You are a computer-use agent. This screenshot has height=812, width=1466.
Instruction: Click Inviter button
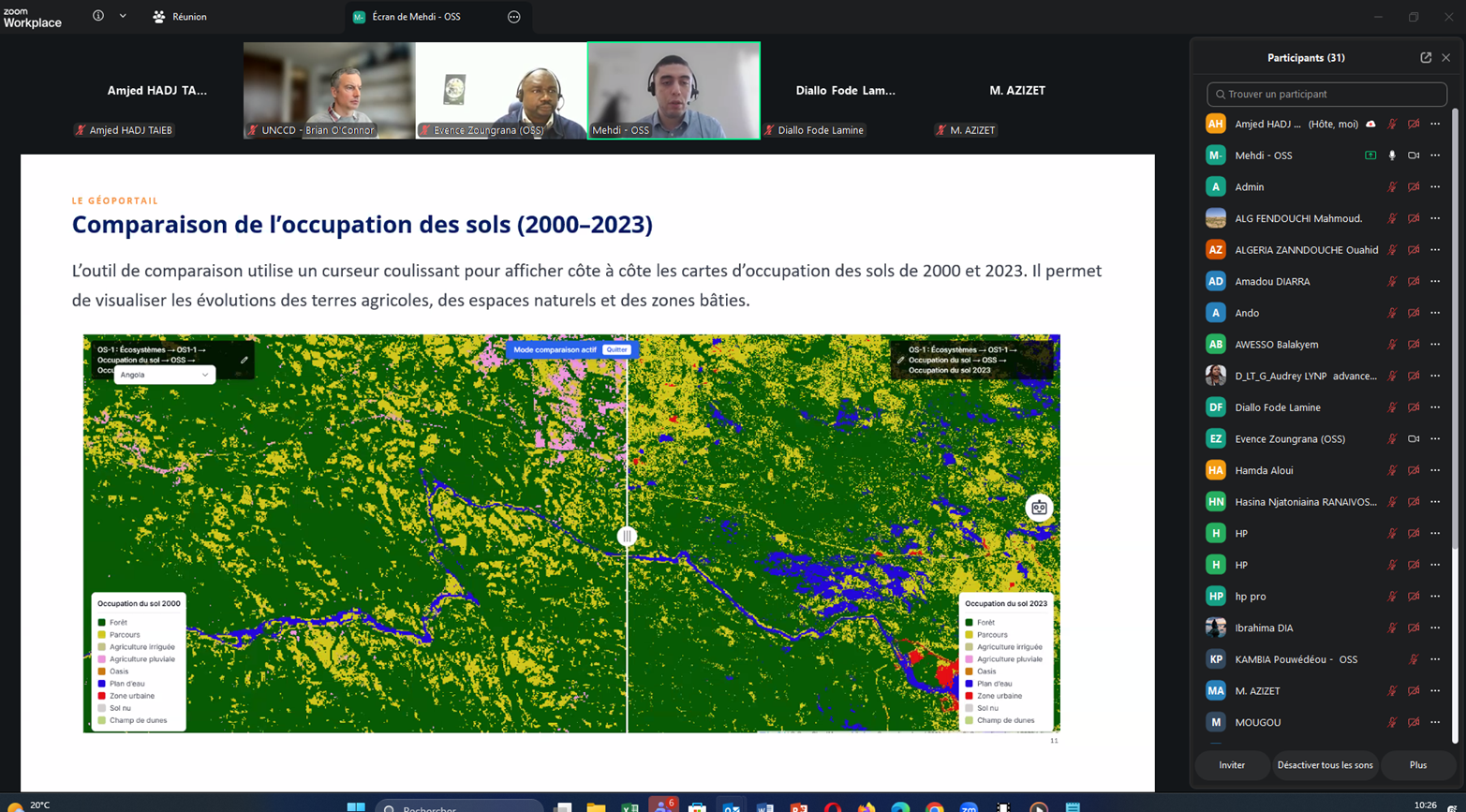1232,765
